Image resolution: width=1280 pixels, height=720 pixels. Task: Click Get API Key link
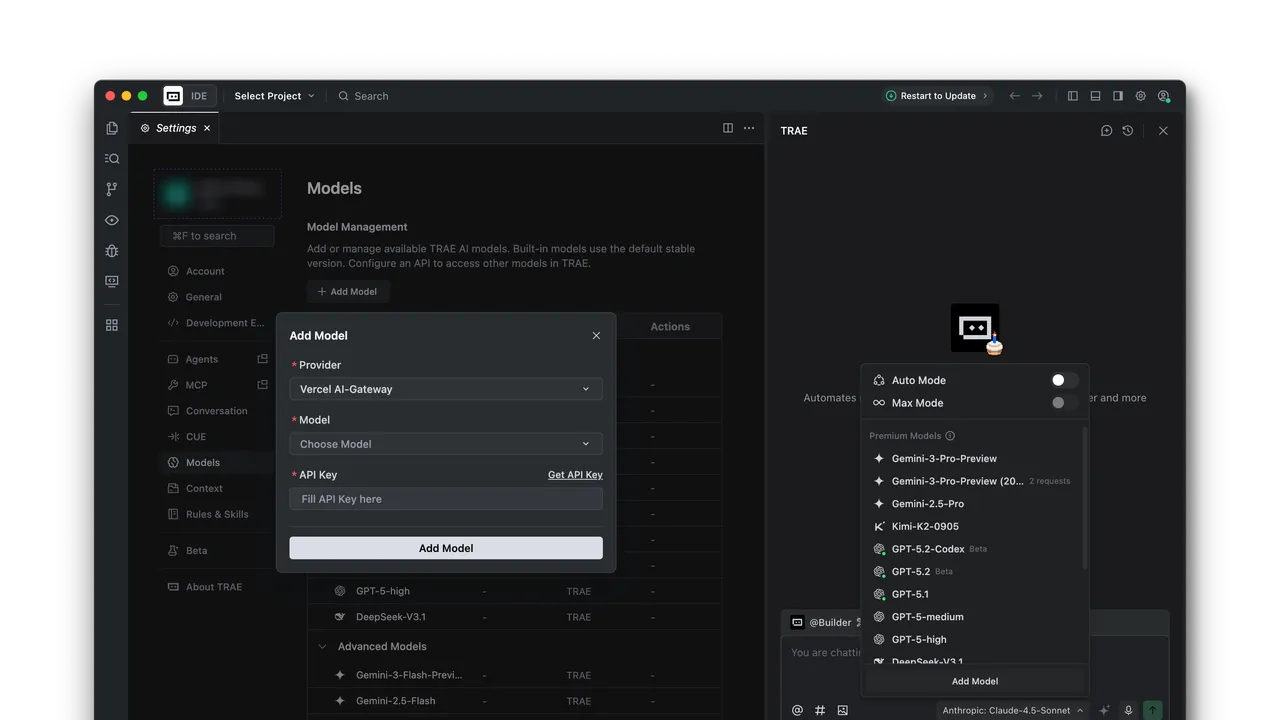click(x=575, y=475)
